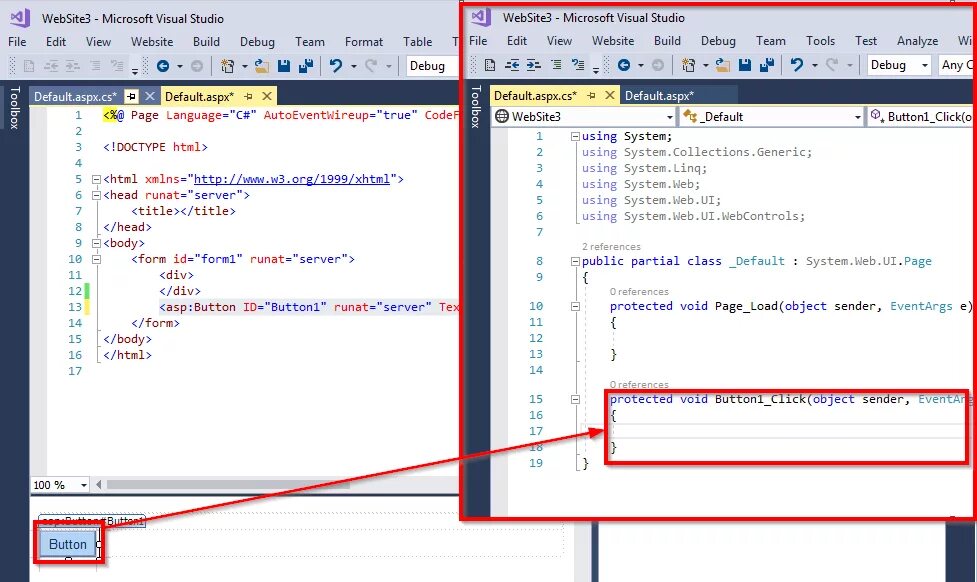Click Save All icon in the left window toolbar
The image size is (977, 582).
pos(306,65)
